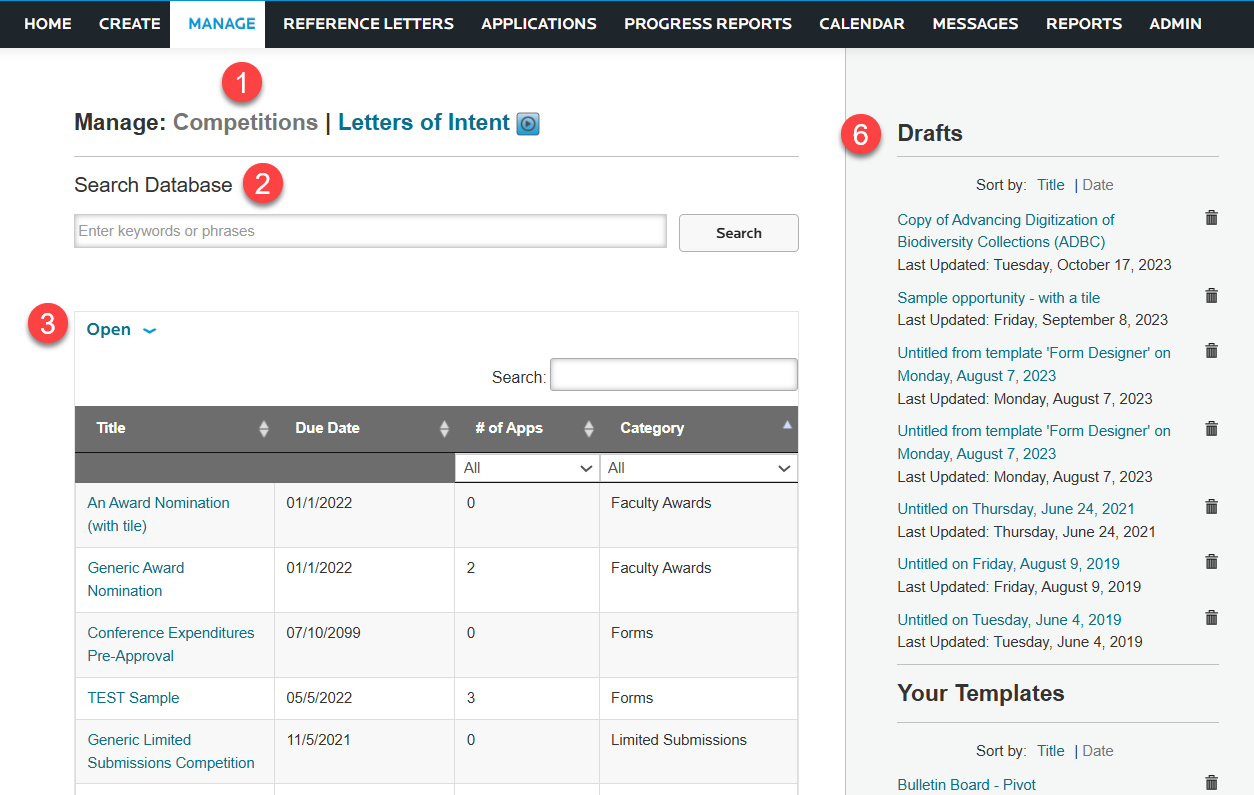
Task: Open the Category filter dropdown
Action: click(699, 468)
